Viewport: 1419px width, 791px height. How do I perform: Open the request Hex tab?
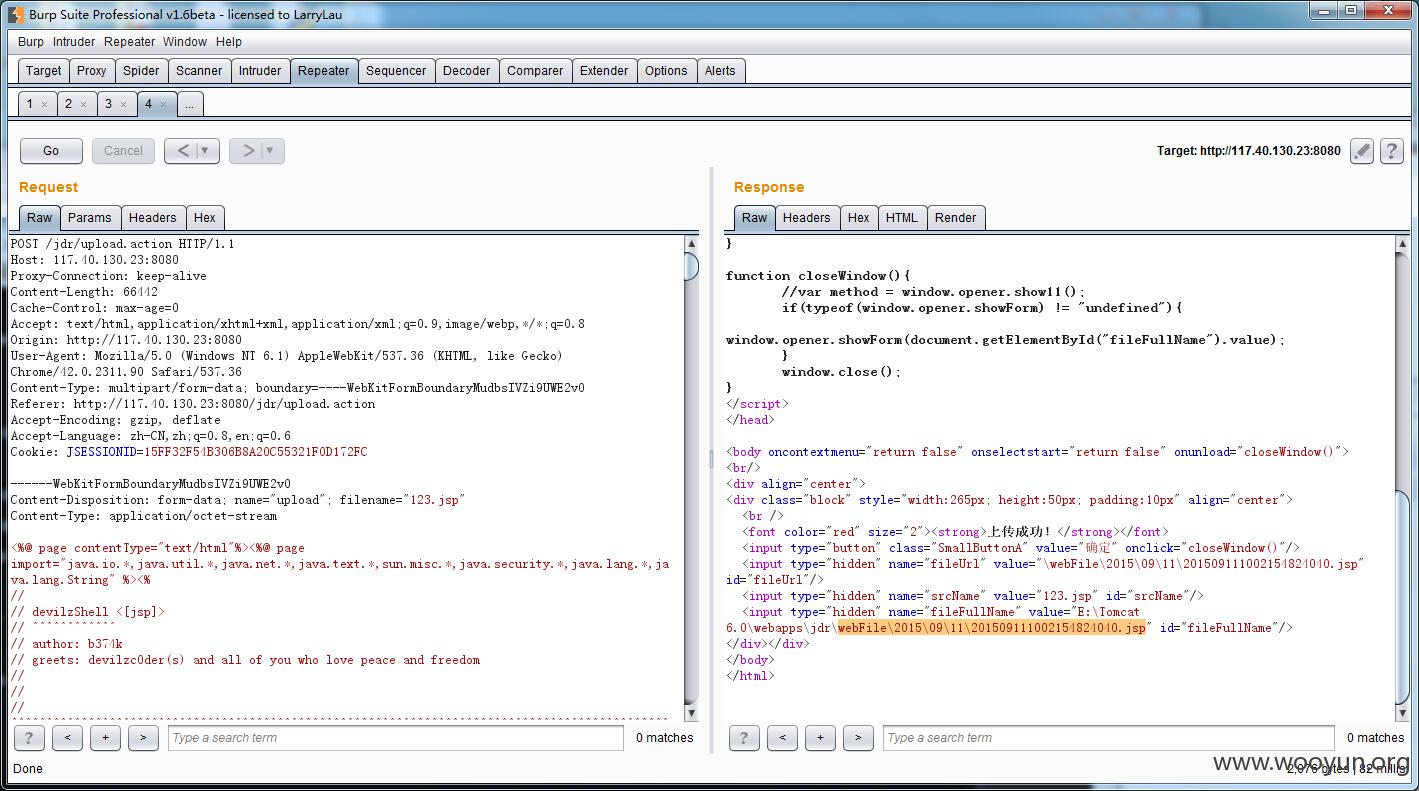coord(205,218)
